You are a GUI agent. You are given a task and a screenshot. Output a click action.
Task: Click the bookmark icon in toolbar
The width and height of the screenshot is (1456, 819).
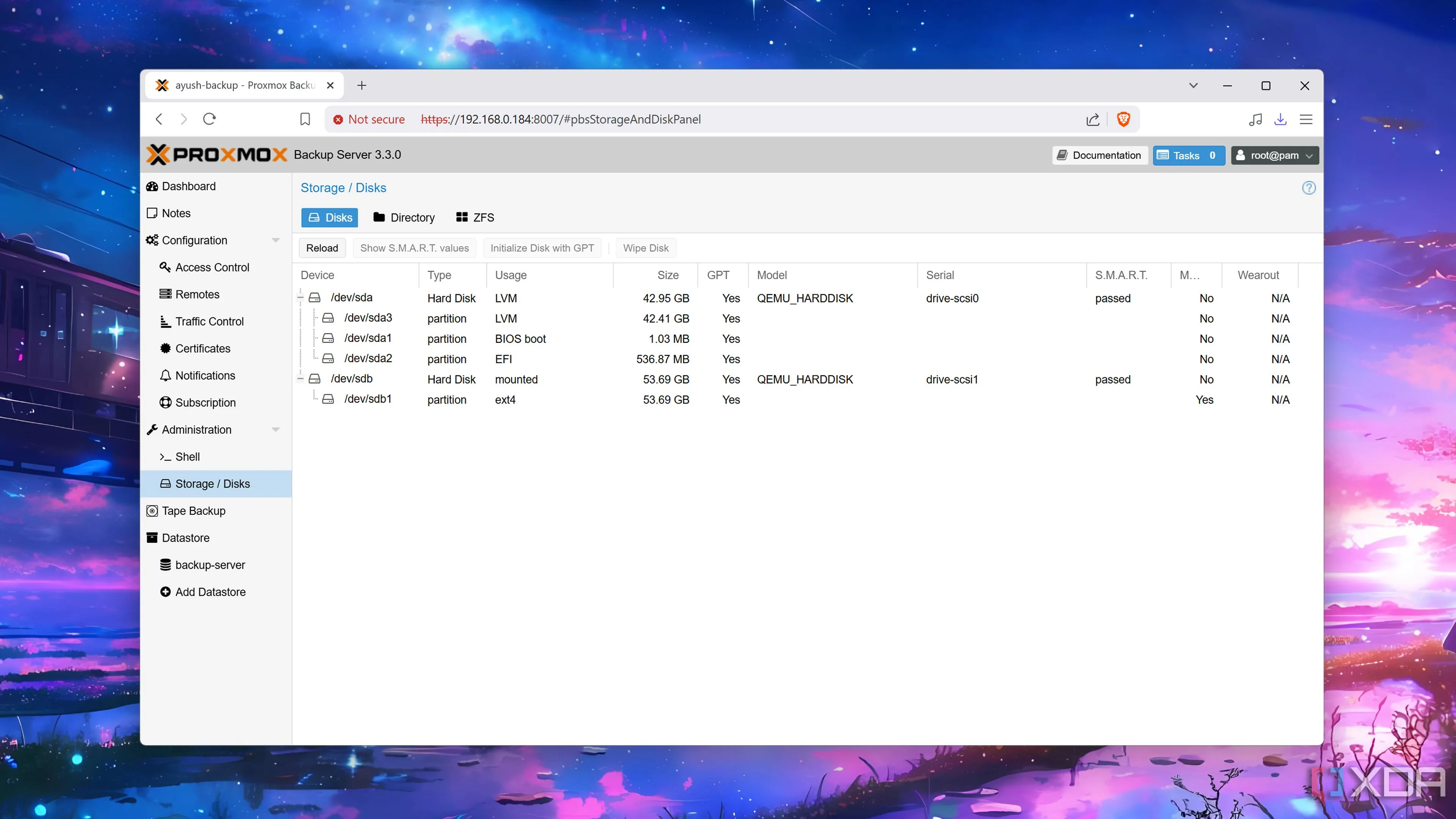click(304, 119)
